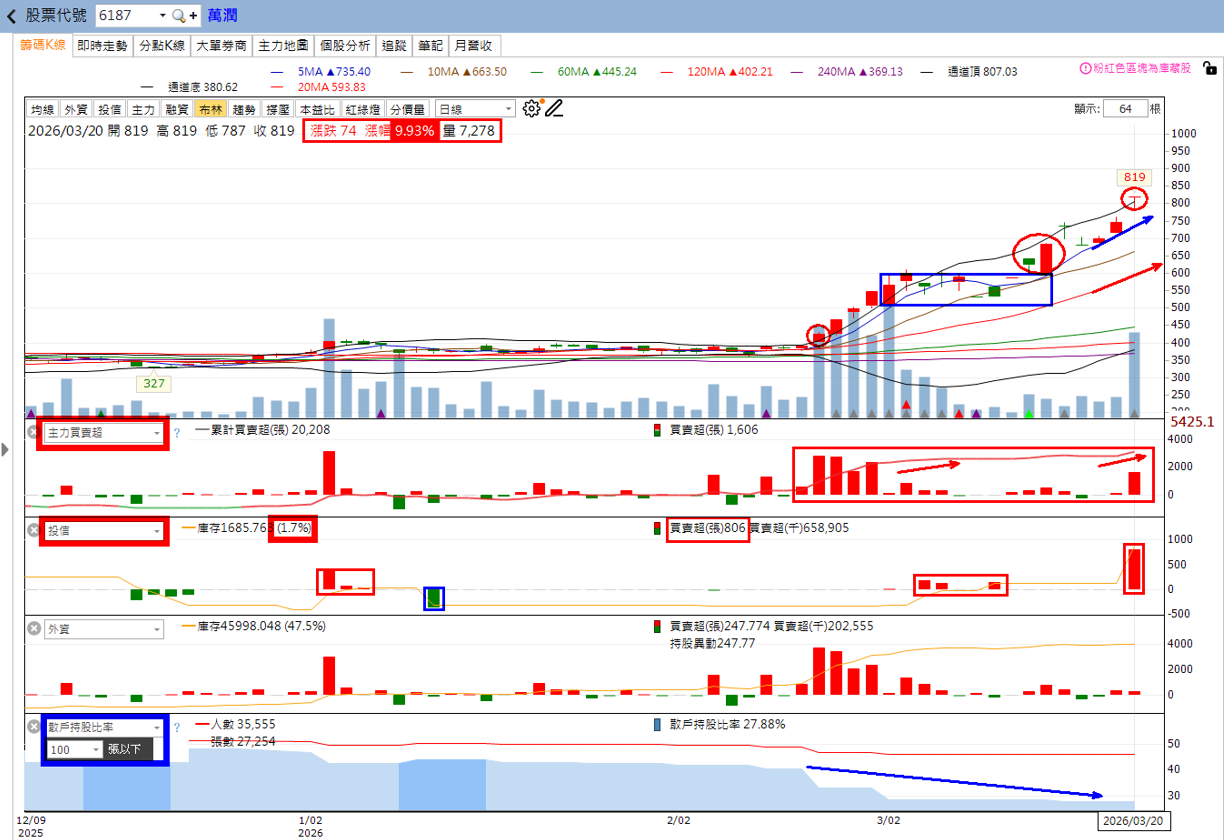Viewport: 1224px width, 840px height.
Task: Click help question mark next to 散戶持股比率
Action: tap(176, 727)
